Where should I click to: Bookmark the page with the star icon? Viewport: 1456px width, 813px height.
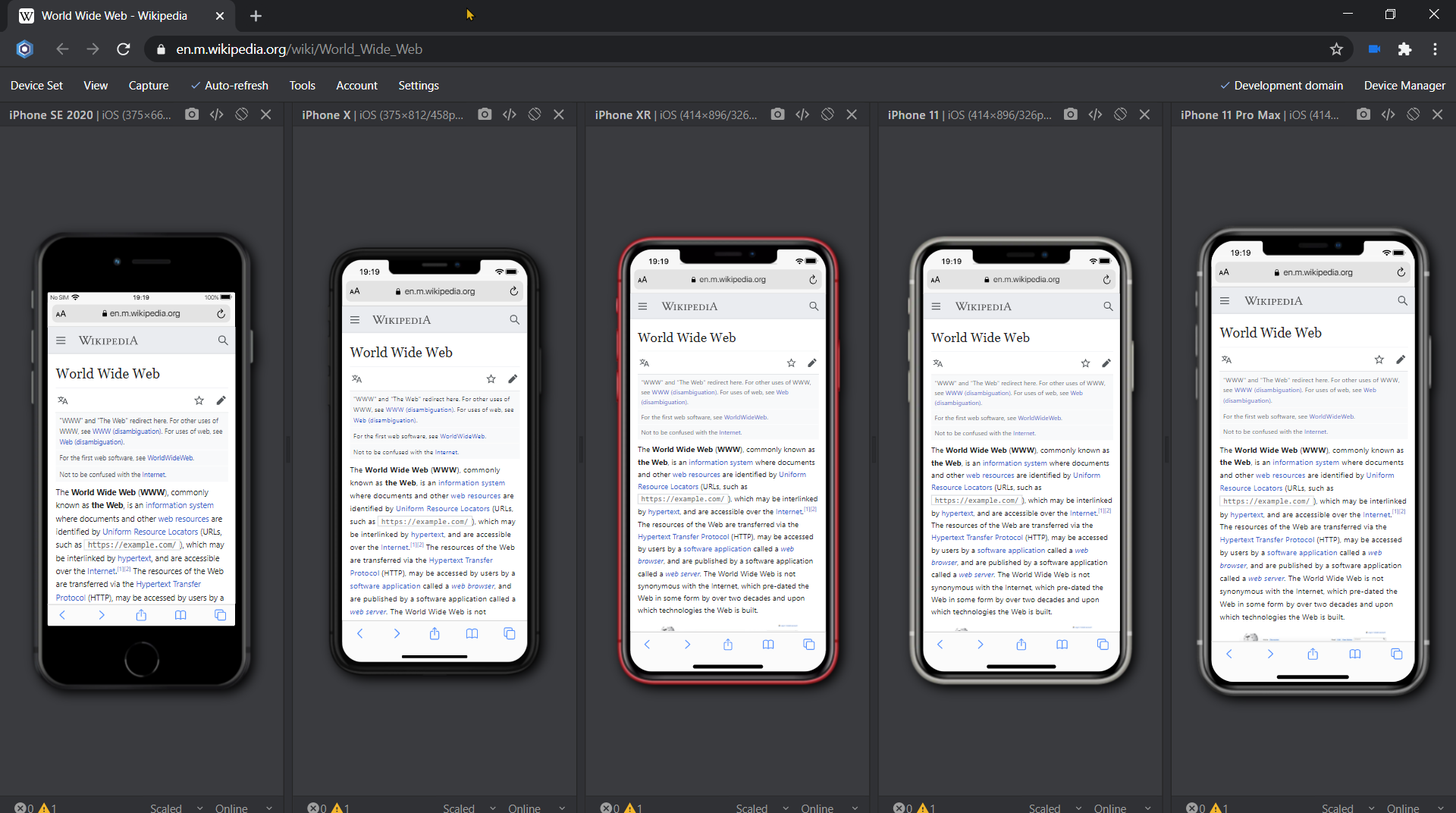[1336, 49]
